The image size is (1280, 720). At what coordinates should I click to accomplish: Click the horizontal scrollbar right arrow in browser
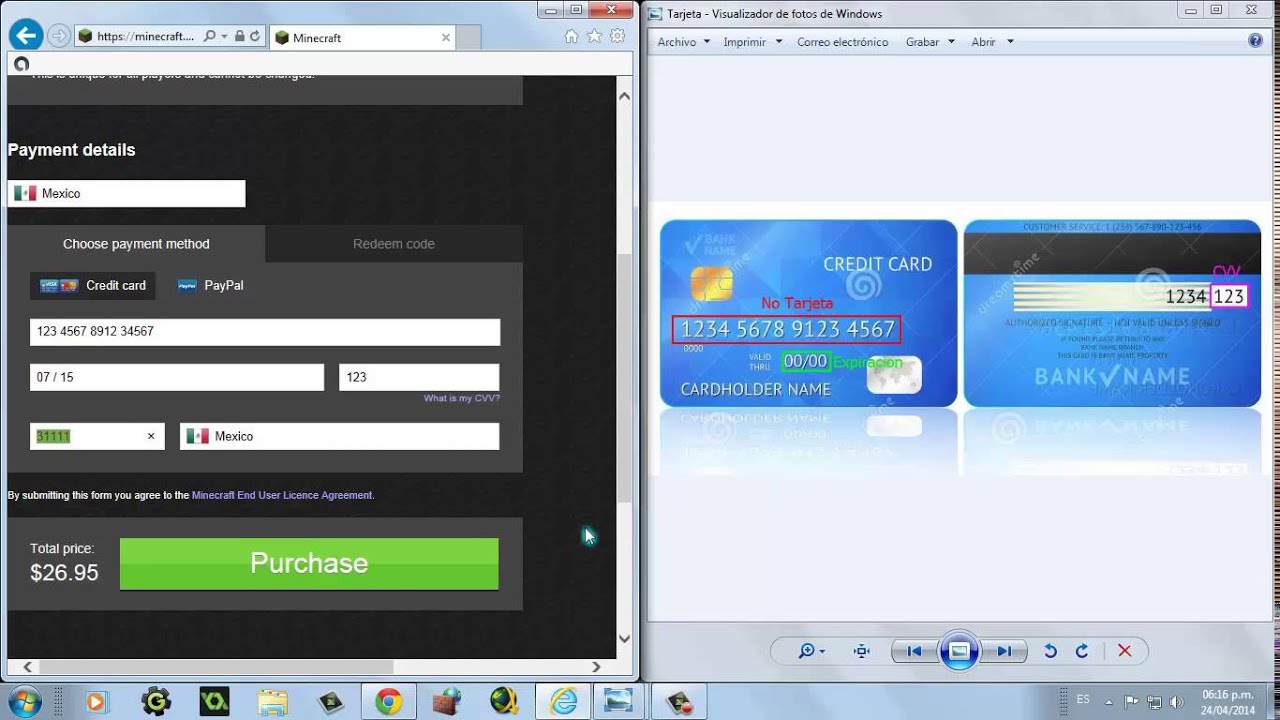tap(596, 667)
